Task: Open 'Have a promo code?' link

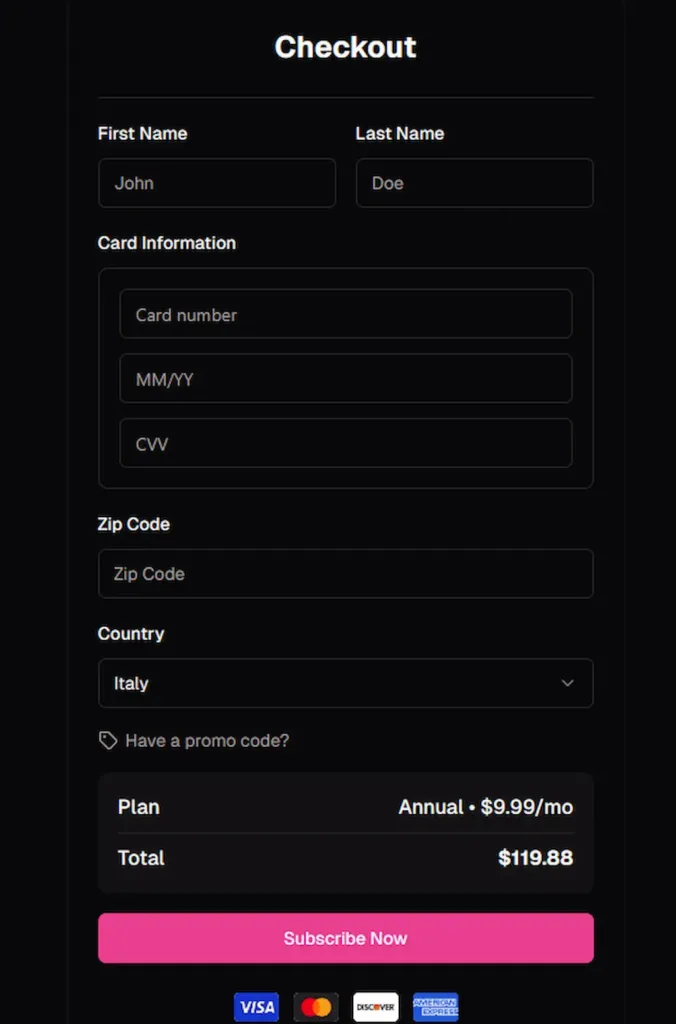Action: coord(206,740)
